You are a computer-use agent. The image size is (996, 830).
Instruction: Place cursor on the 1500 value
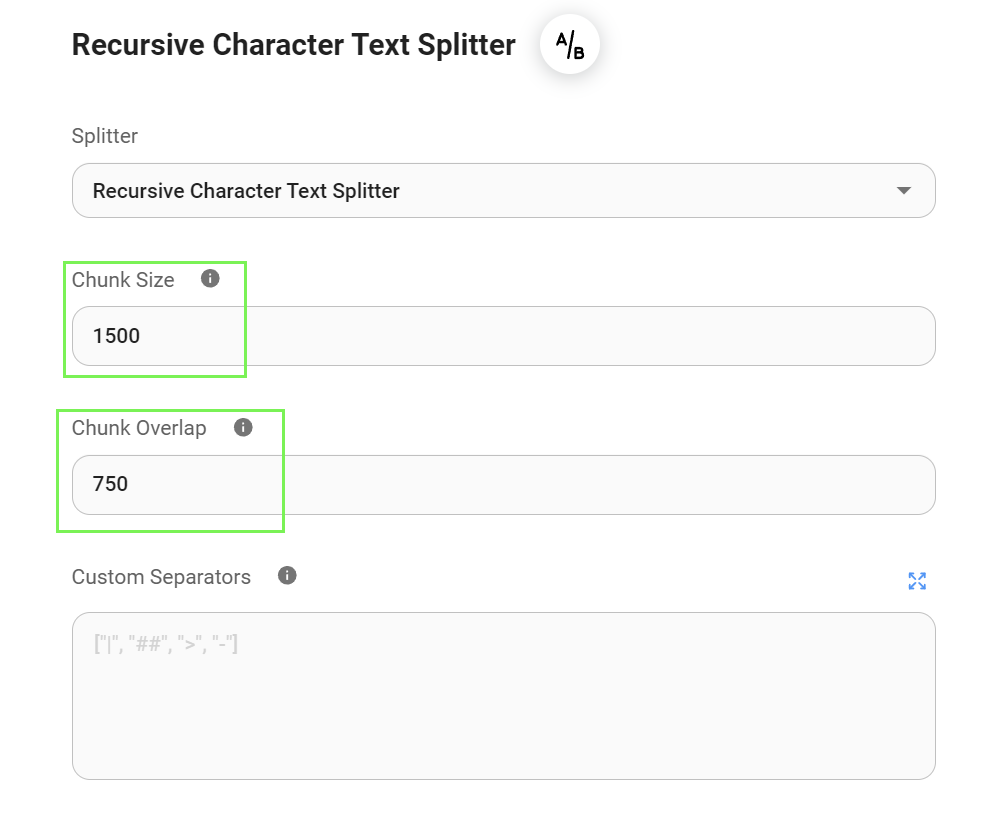point(116,336)
